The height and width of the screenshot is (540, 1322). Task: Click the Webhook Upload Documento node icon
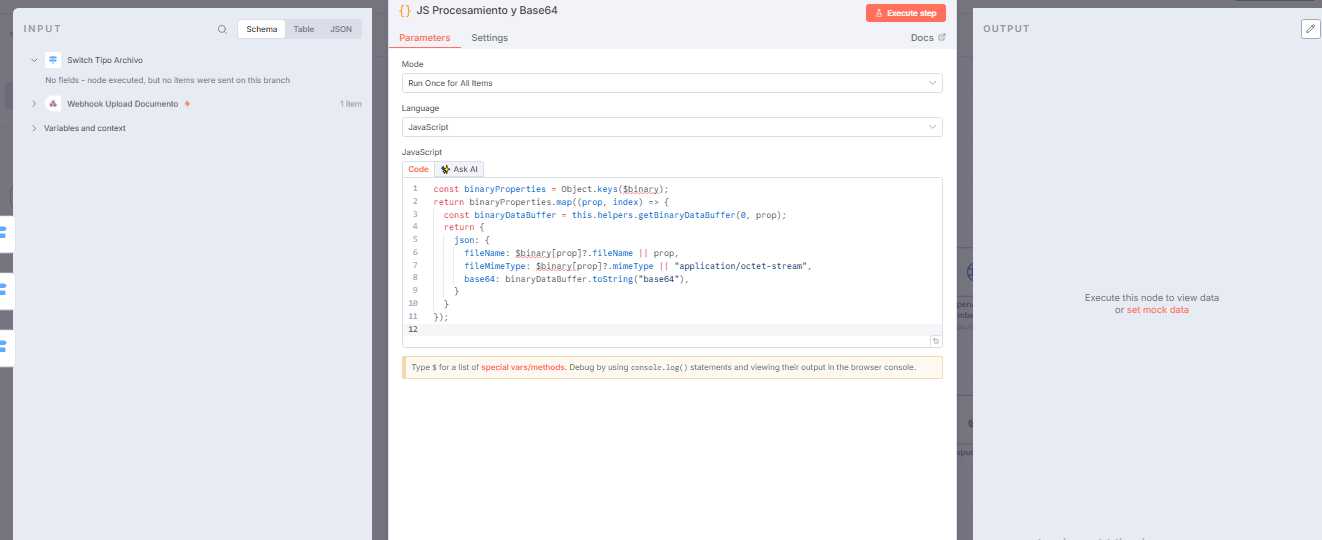pos(53,104)
